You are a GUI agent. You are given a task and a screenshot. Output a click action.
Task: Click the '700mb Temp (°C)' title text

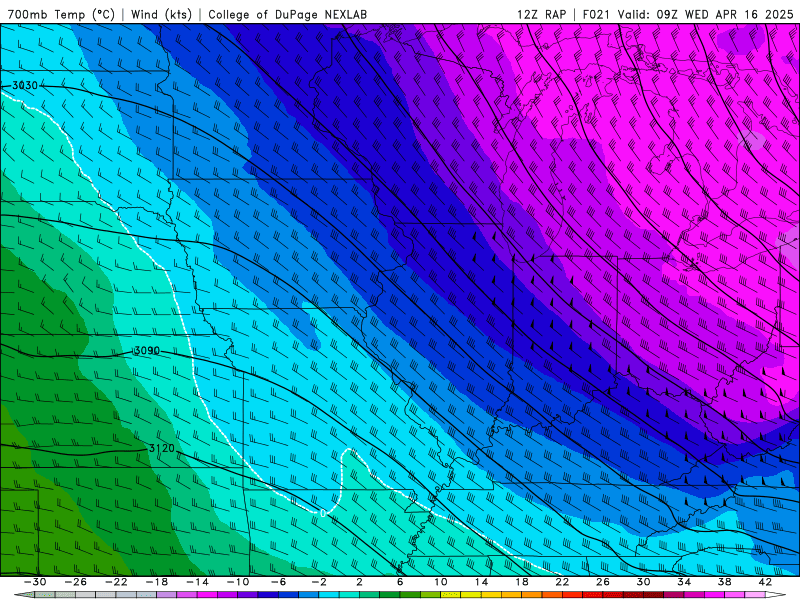coord(61,14)
